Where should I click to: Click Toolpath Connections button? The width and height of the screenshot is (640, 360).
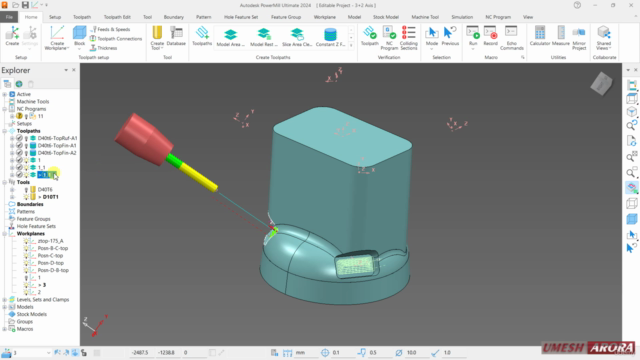point(116,39)
